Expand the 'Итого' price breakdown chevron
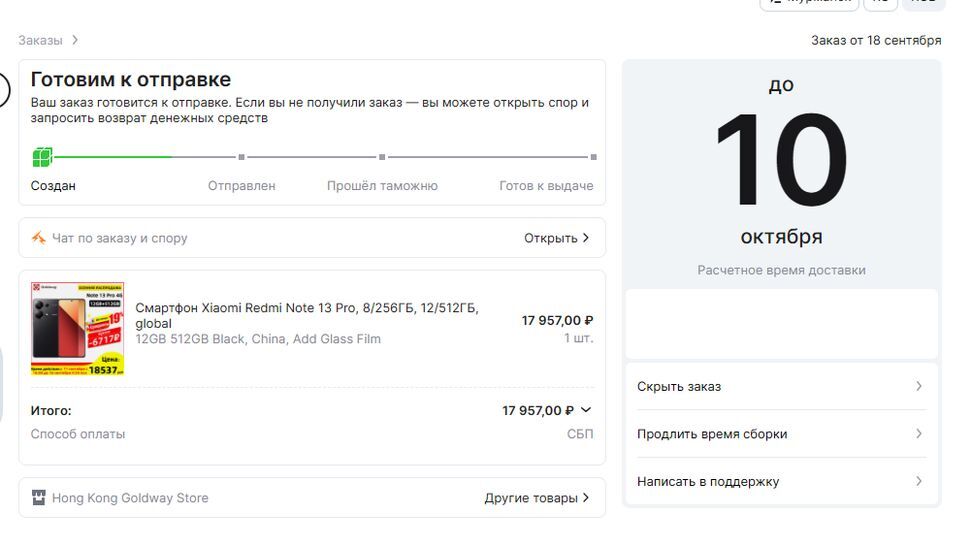 586,410
